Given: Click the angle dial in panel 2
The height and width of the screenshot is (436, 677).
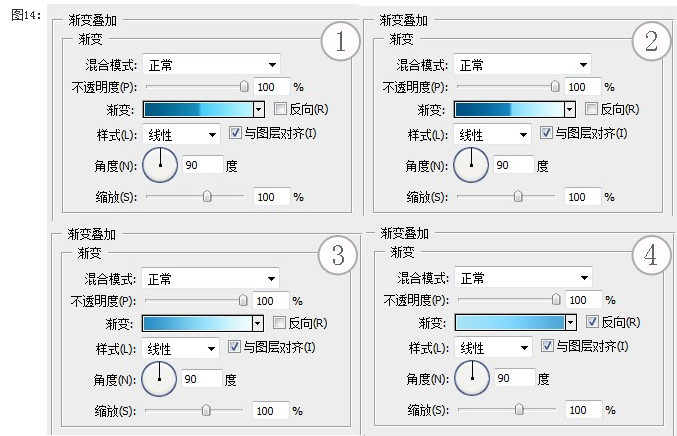Looking at the screenshot, I should [470, 164].
